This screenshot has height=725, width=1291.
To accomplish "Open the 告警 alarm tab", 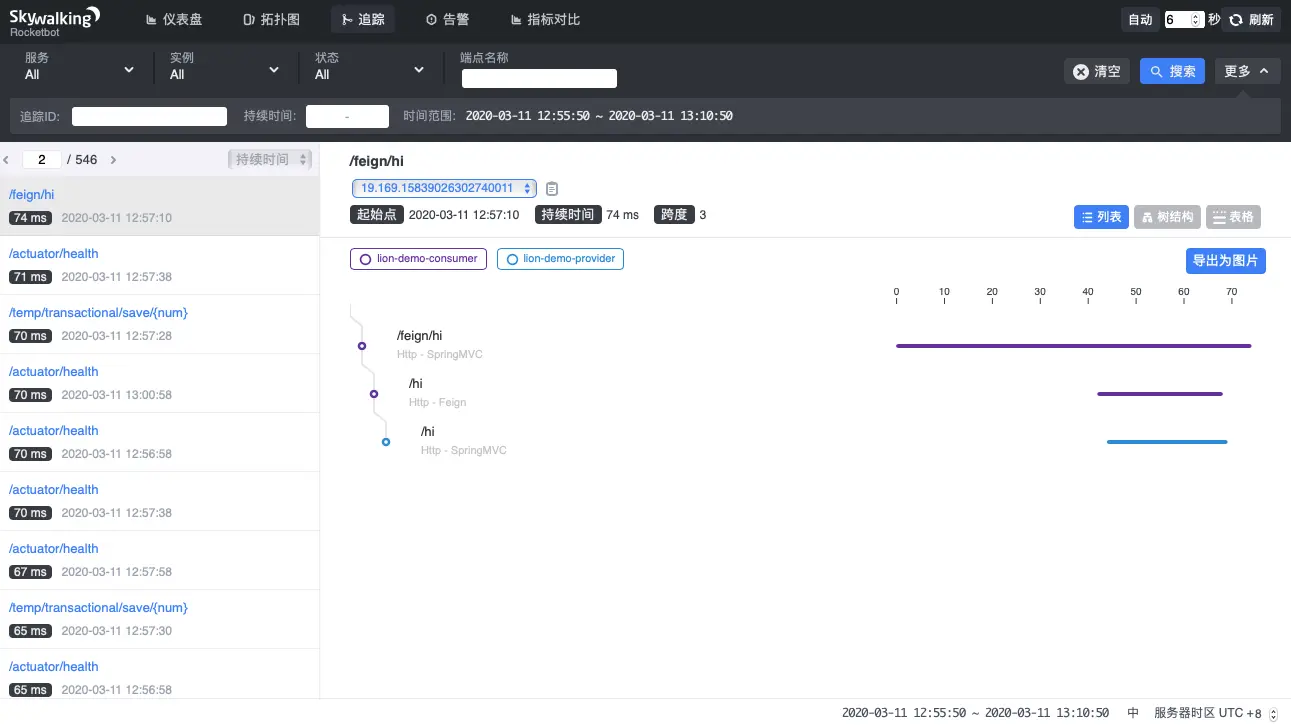I will 447,20.
